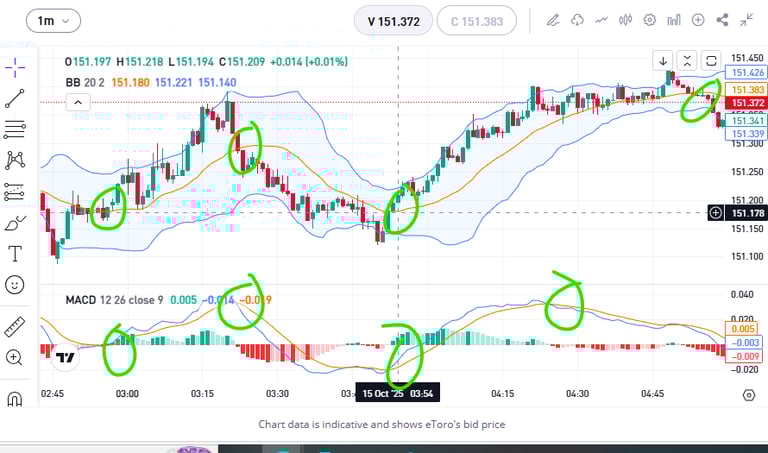Click the BB value 151.180 in legend
Viewport: 768px width, 453px height.
[130, 82]
